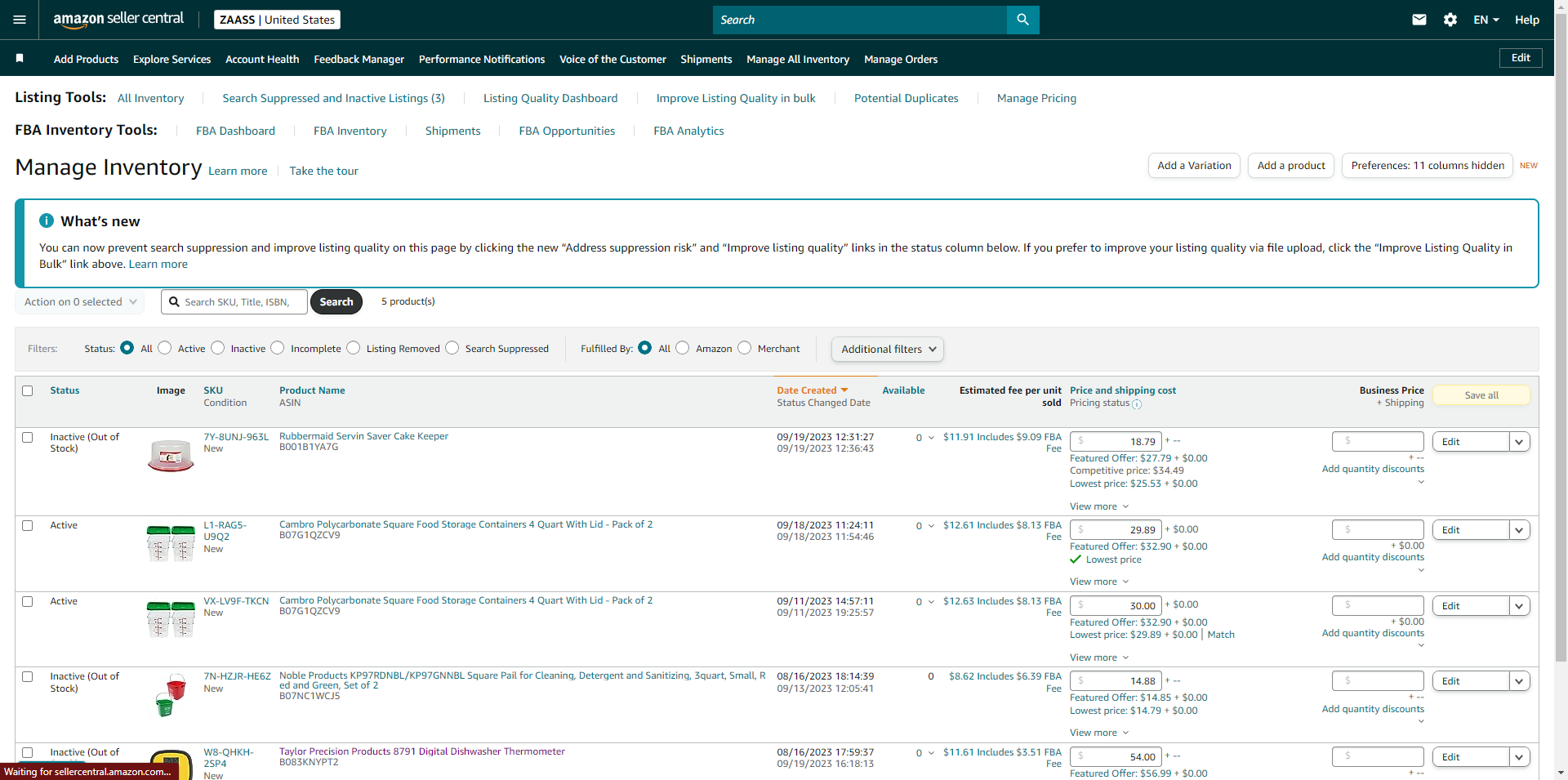Check the row checkbox for SKU L1-RAG5-U9Q2
1568x780 pixels.
tap(28, 525)
